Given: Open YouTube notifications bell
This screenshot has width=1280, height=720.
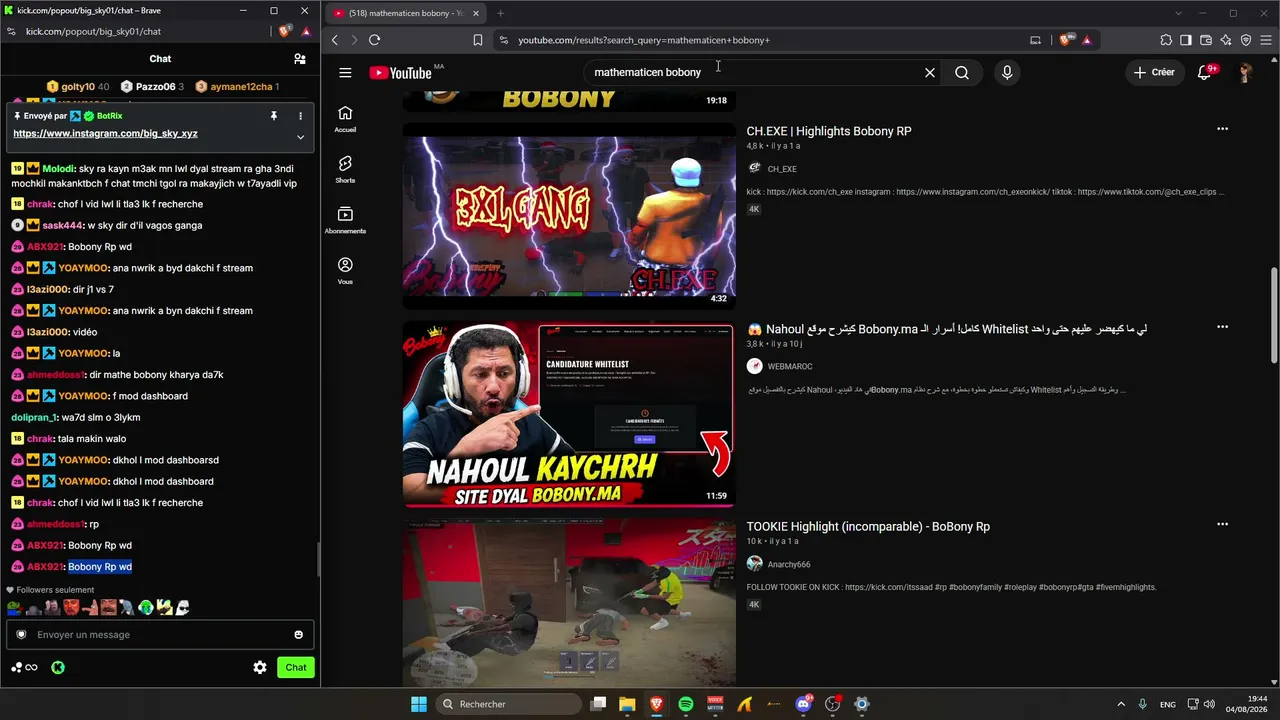Looking at the screenshot, I should pyautogui.click(x=1205, y=72).
